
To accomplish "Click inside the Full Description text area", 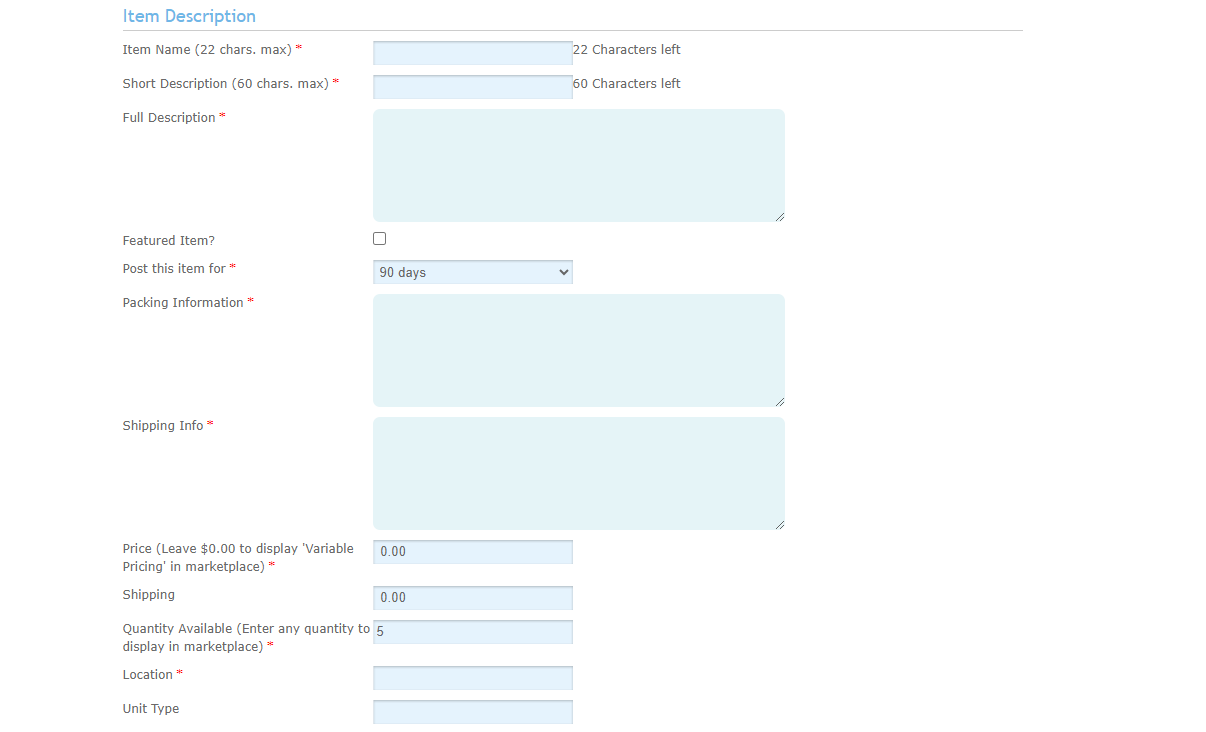I will point(578,165).
